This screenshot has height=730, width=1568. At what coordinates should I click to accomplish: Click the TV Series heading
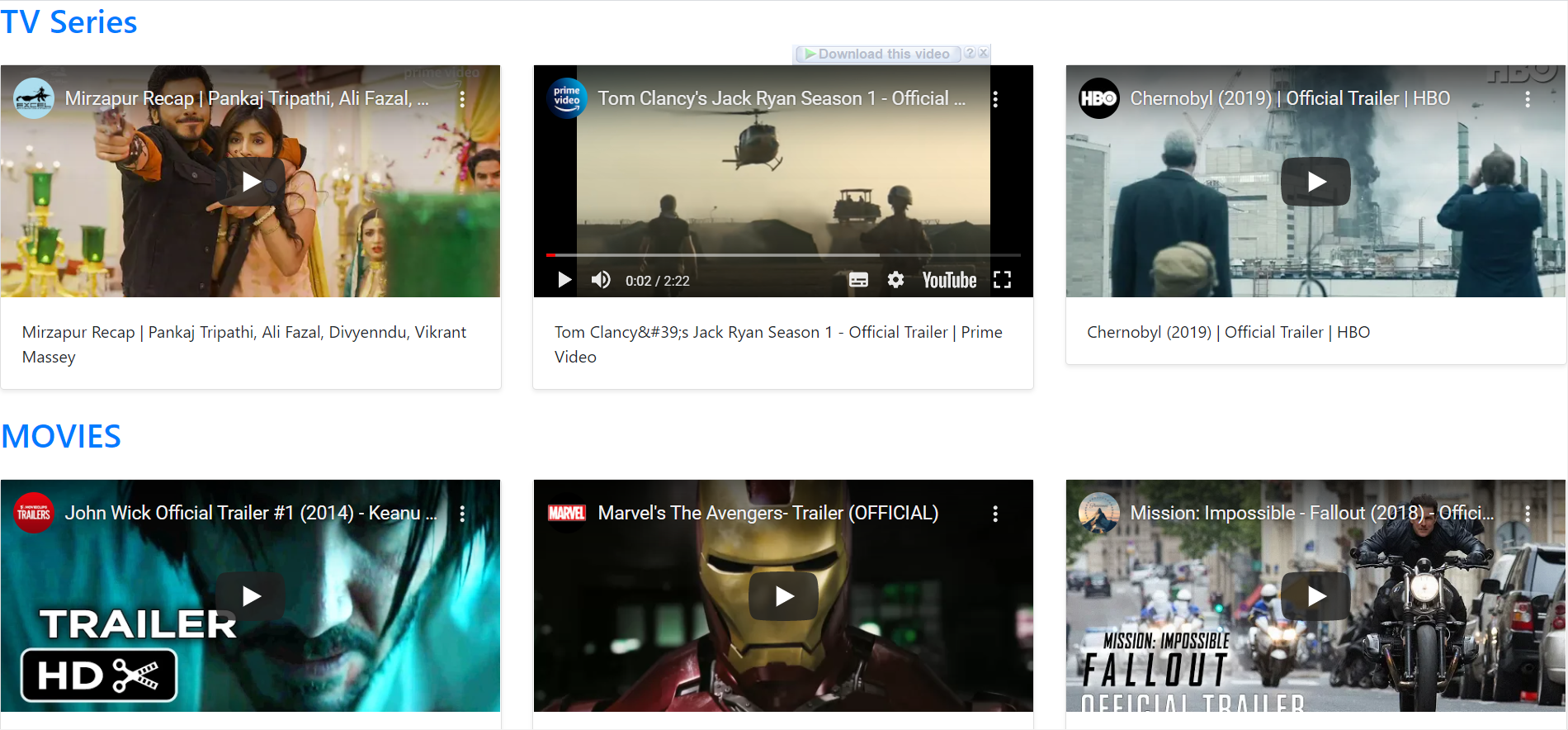tap(69, 22)
